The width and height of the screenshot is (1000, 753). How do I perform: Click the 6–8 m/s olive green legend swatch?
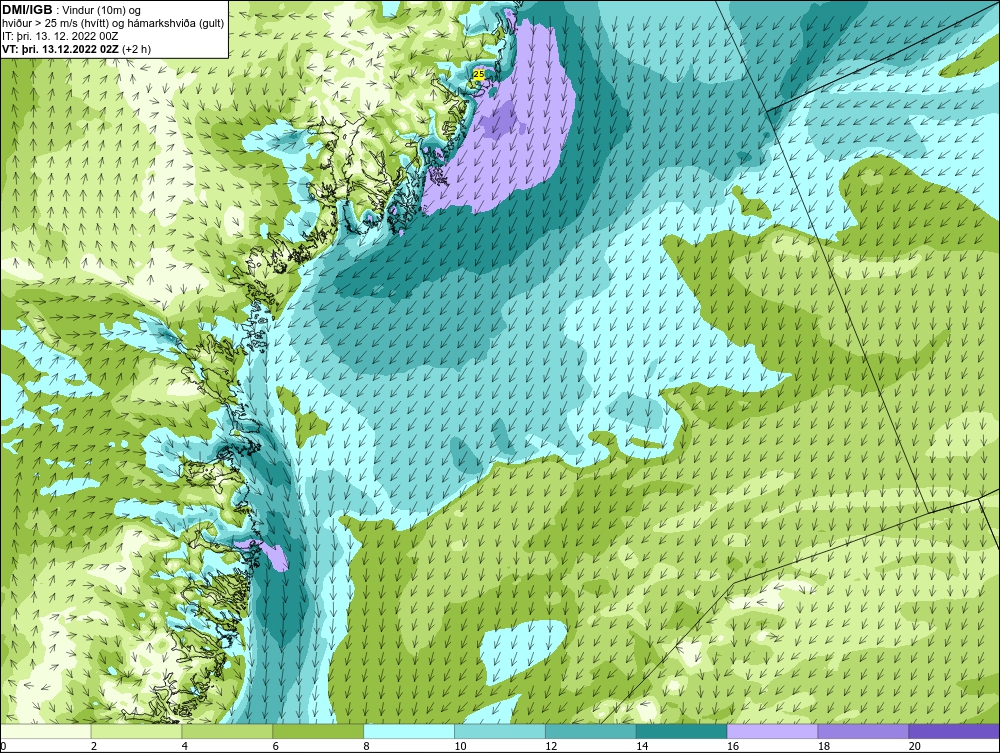click(x=318, y=731)
